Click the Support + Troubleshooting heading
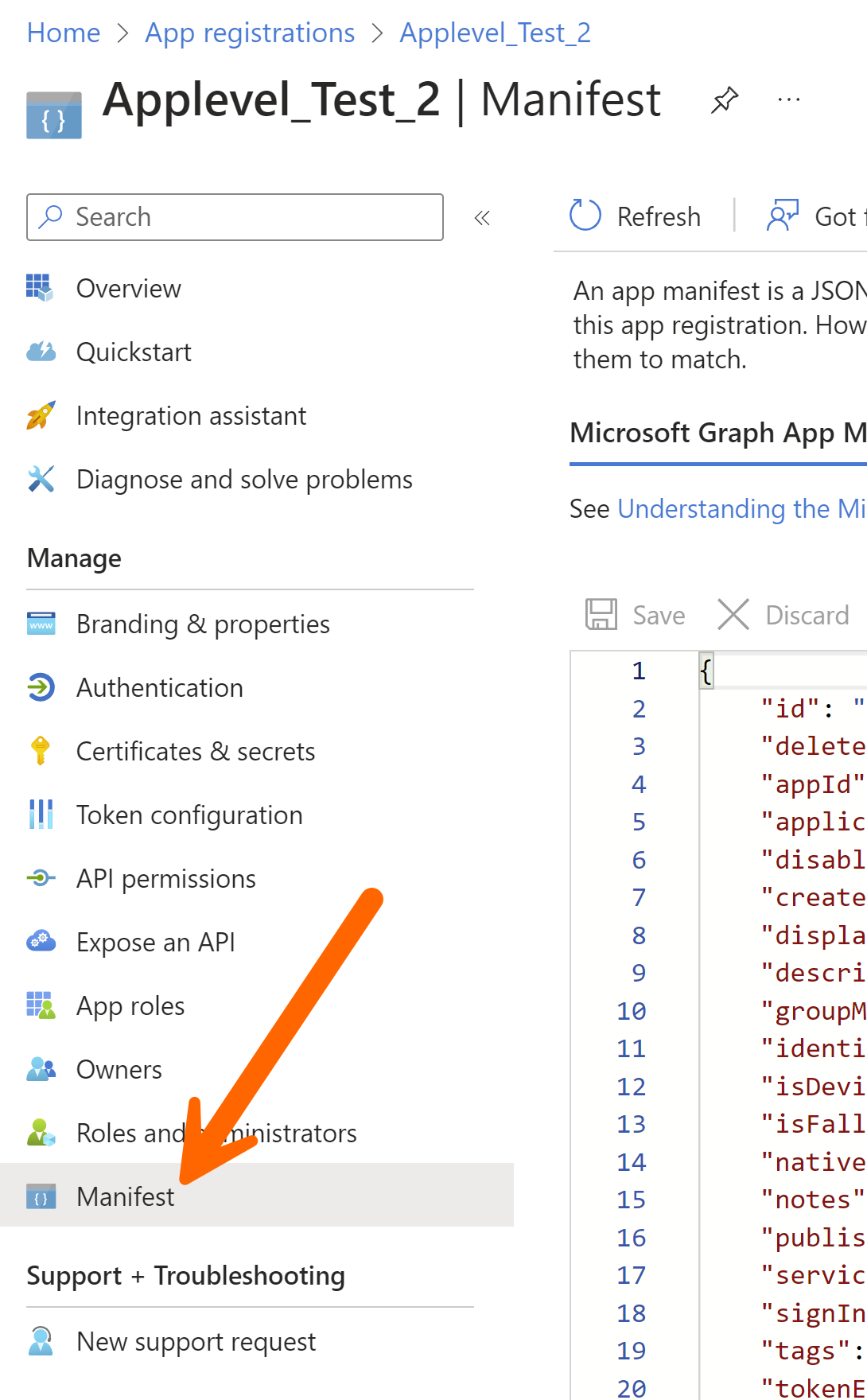 click(186, 1276)
